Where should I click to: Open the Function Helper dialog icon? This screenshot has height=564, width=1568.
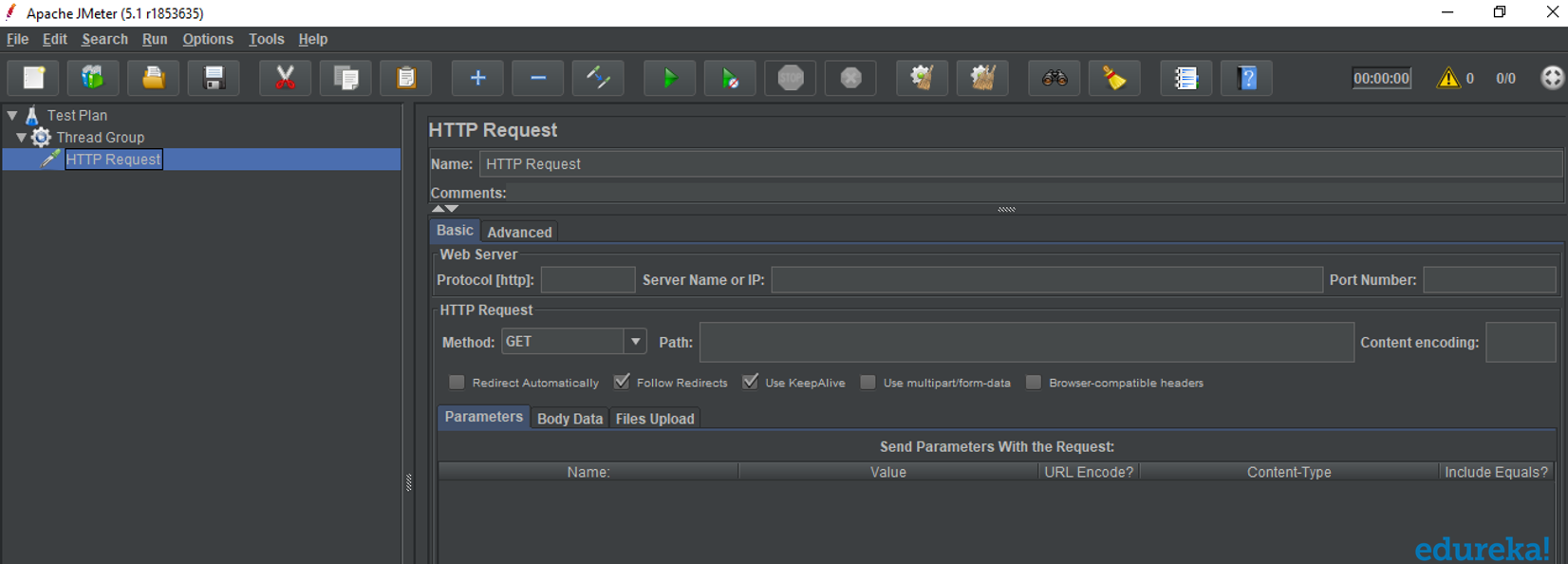pyautogui.click(x=1186, y=78)
